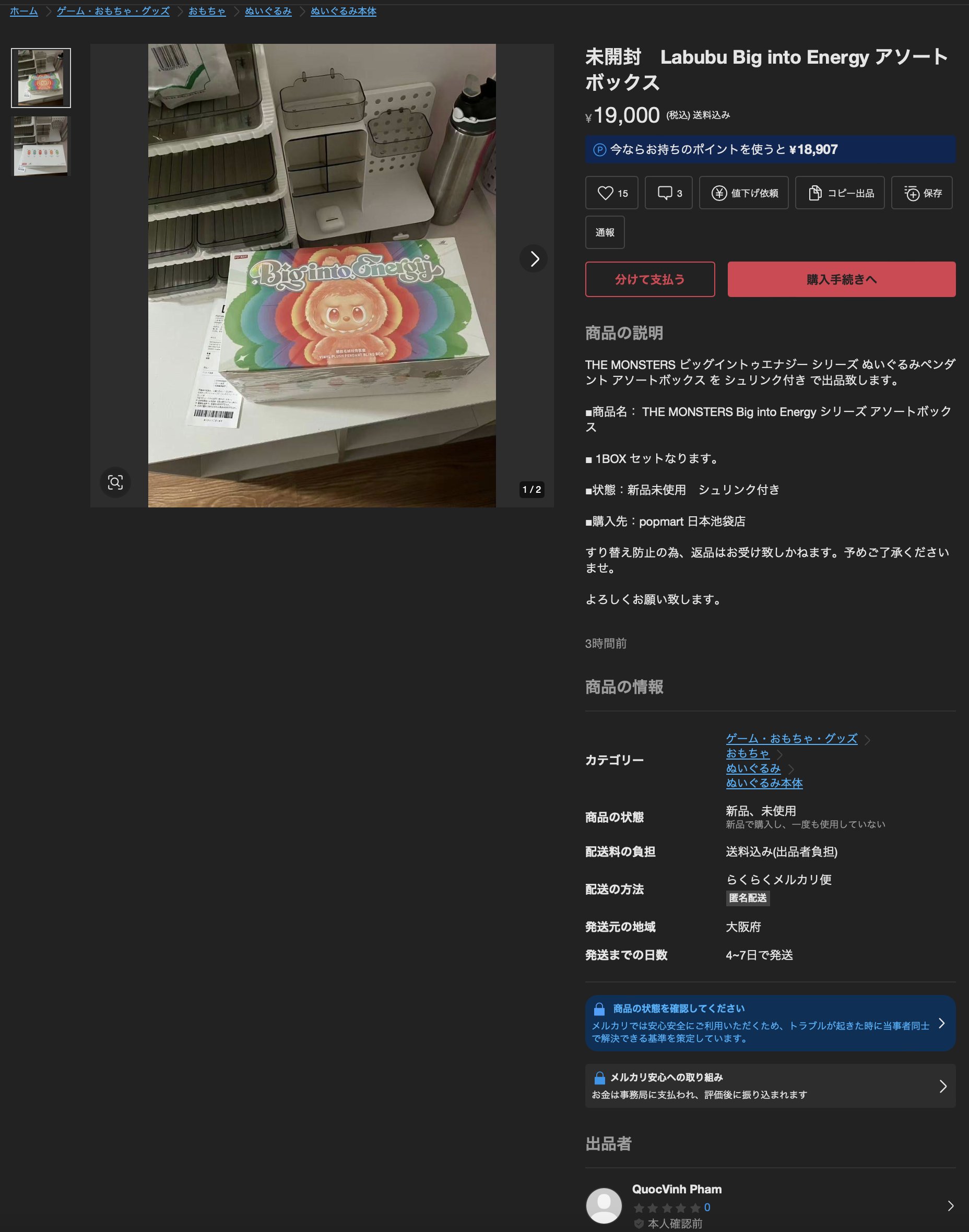Click ■状態：新品未使用 シュリンク付き text
This screenshot has width=969, height=1232.
(x=682, y=490)
